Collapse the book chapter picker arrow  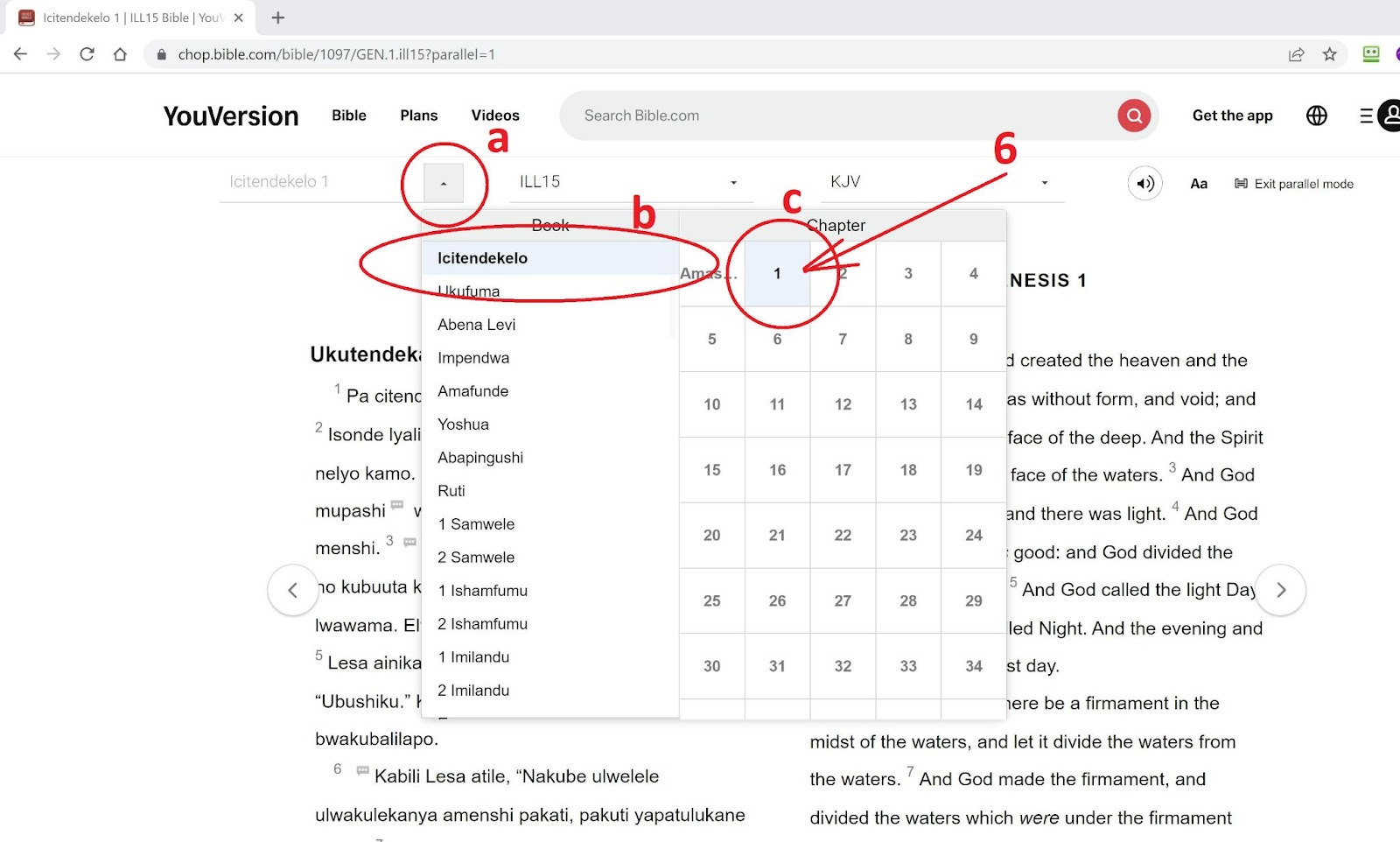pyautogui.click(x=444, y=183)
